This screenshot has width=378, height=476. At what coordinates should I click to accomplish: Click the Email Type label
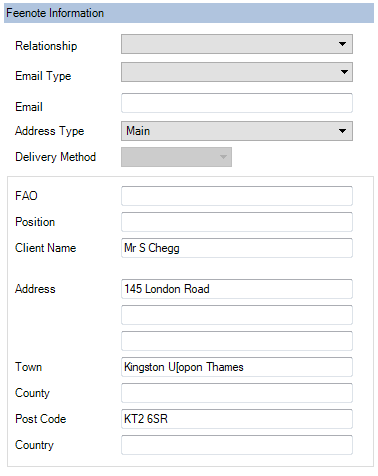point(43,76)
